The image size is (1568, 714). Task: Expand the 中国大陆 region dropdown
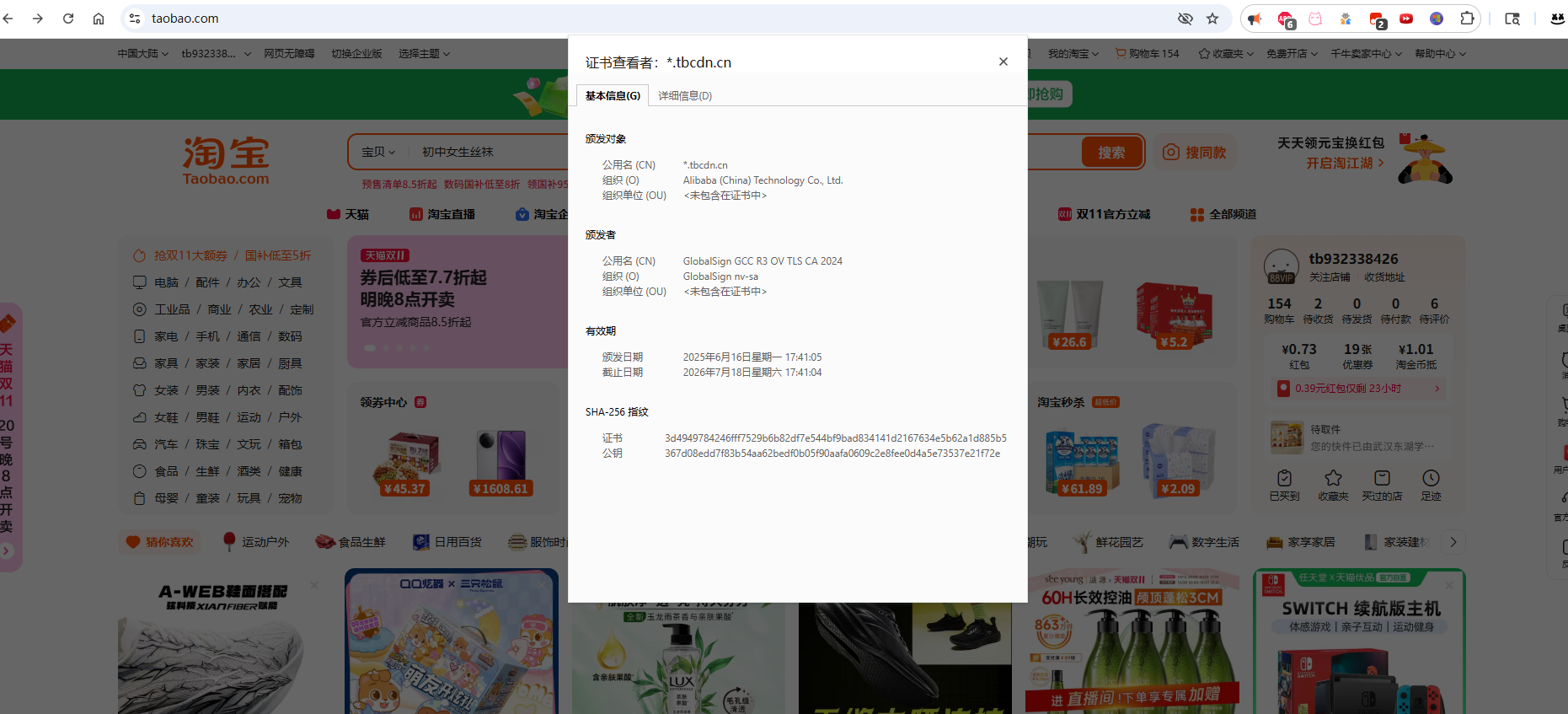click(x=142, y=54)
